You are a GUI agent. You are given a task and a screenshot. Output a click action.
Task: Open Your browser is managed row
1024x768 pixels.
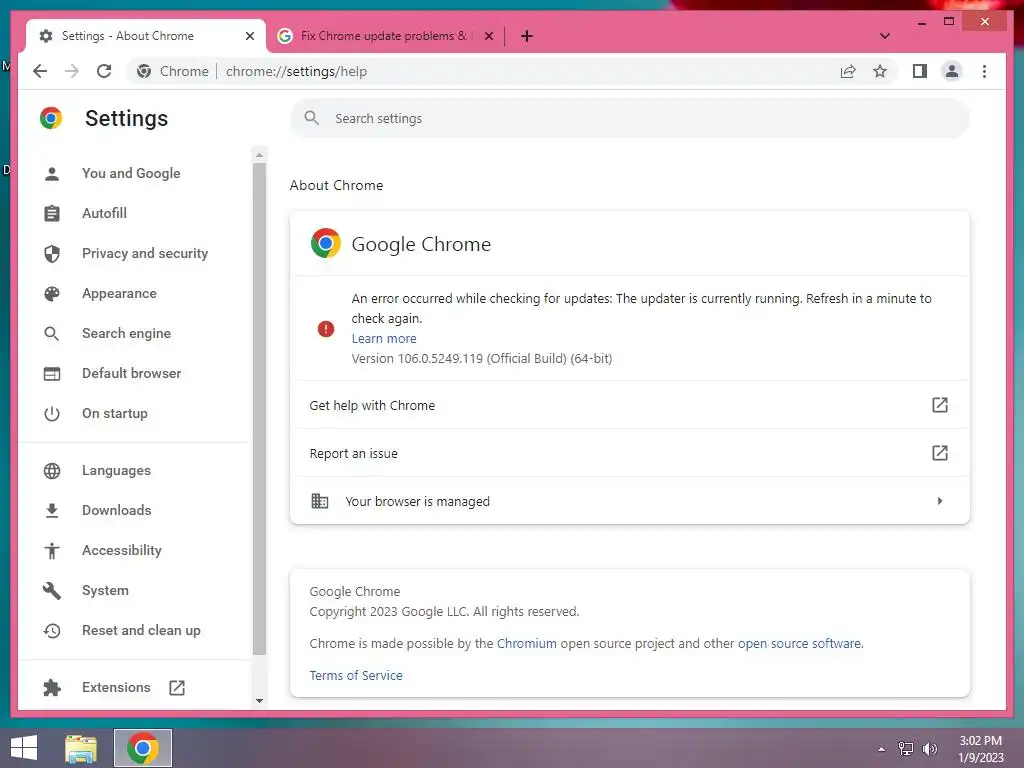click(x=630, y=501)
